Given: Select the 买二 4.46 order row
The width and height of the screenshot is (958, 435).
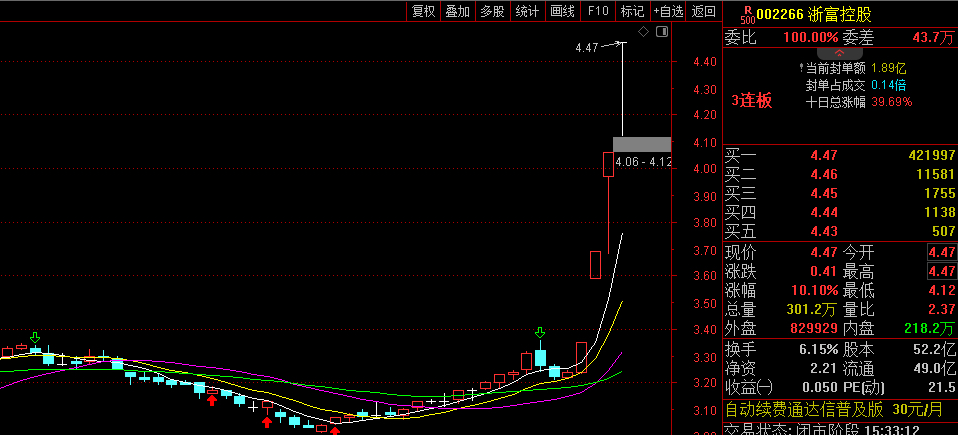Looking at the screenshot, I should coord(840,174).
